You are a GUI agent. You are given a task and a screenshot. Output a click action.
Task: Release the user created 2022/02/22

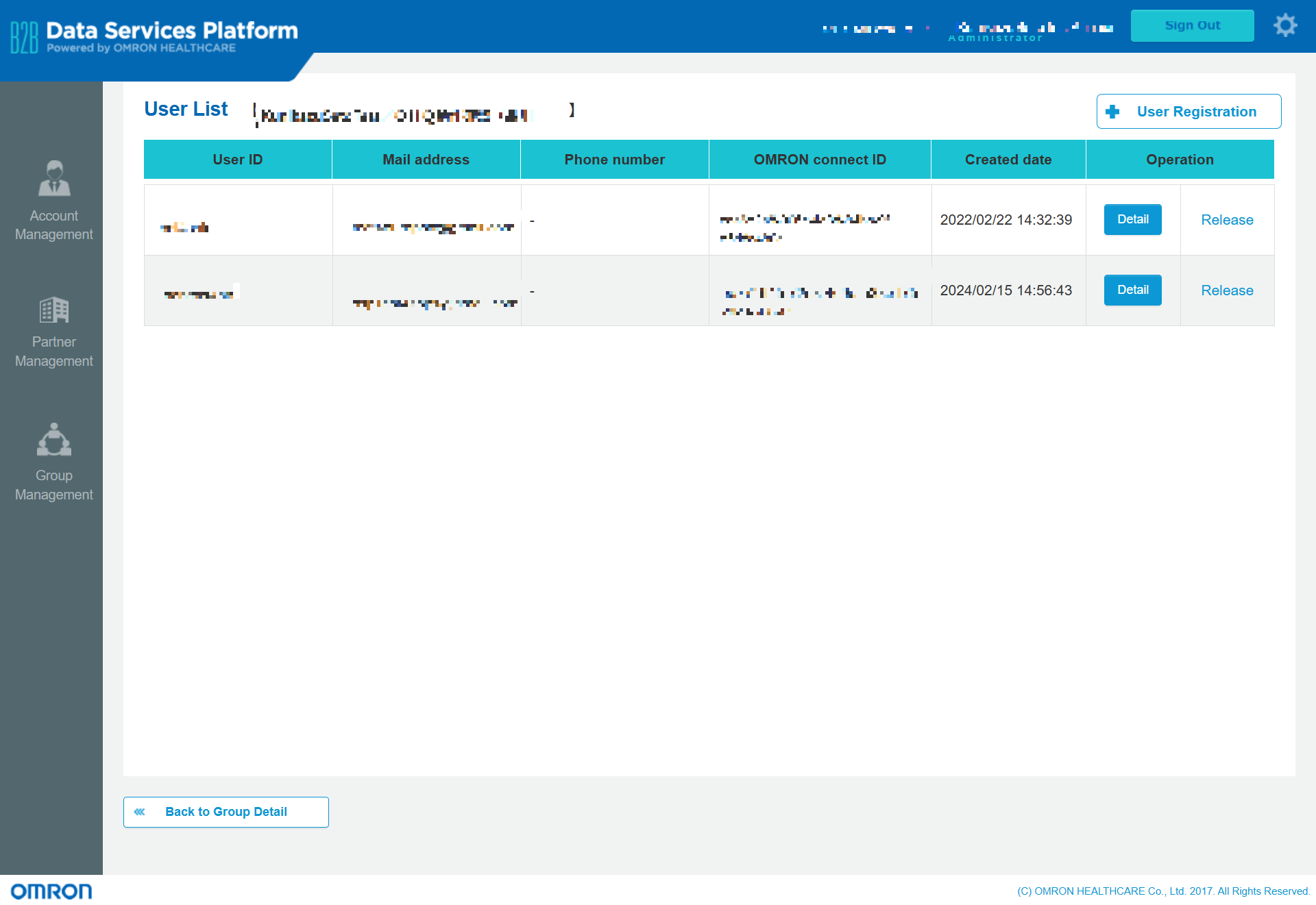pos(1227,220)
